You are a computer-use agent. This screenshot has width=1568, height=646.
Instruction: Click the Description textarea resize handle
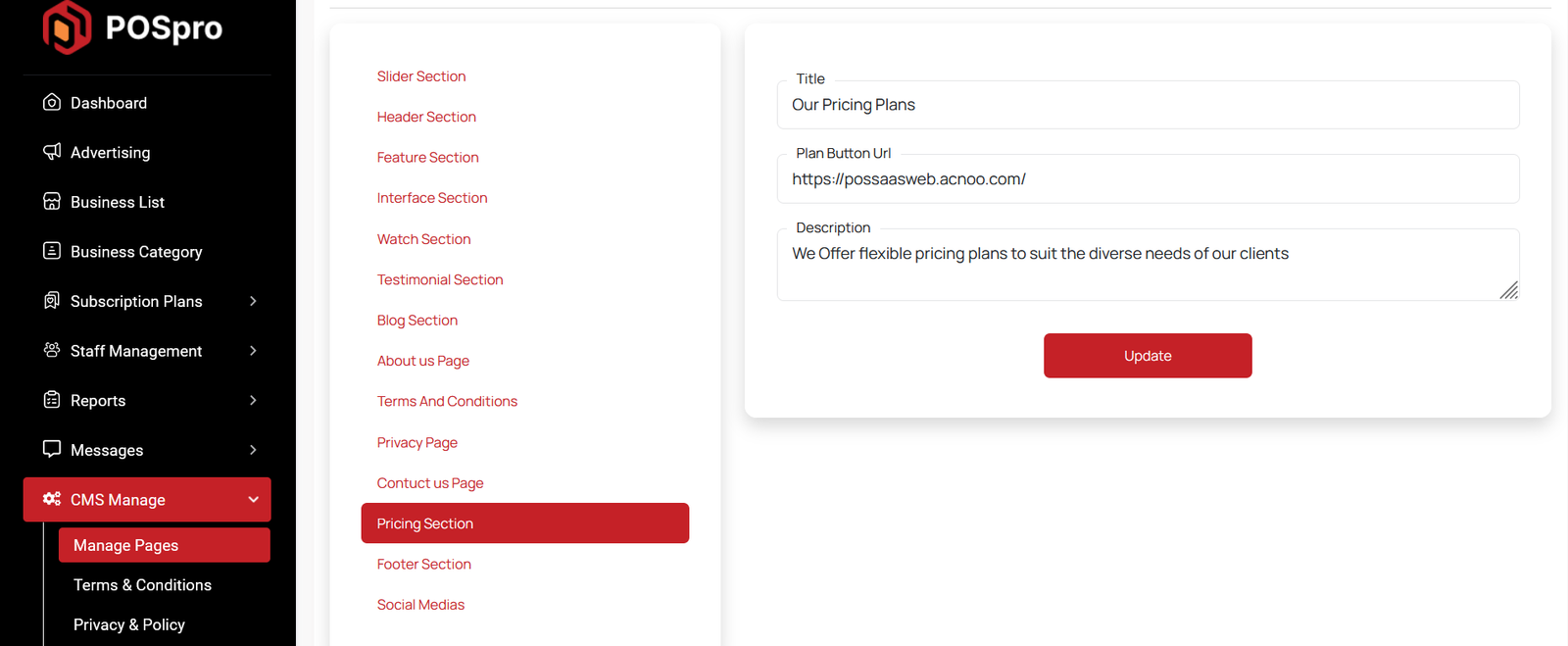[x=1509, y=290]
